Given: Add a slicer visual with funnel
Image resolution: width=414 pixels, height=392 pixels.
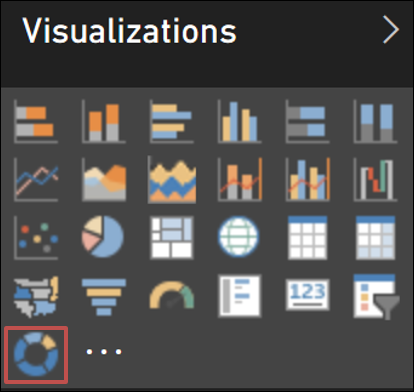Looking at the screenshot, I should (x=377, y=297).
